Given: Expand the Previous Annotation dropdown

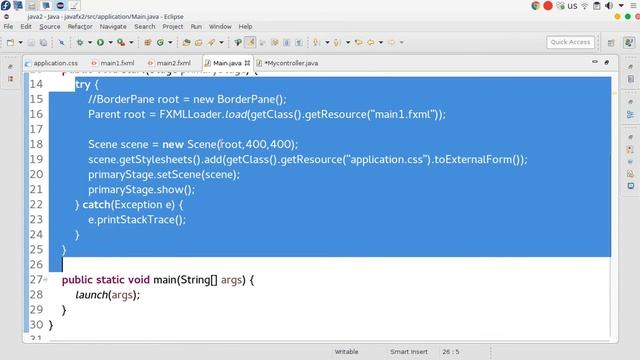Looking at the screenshot, I should click(348, 42).
